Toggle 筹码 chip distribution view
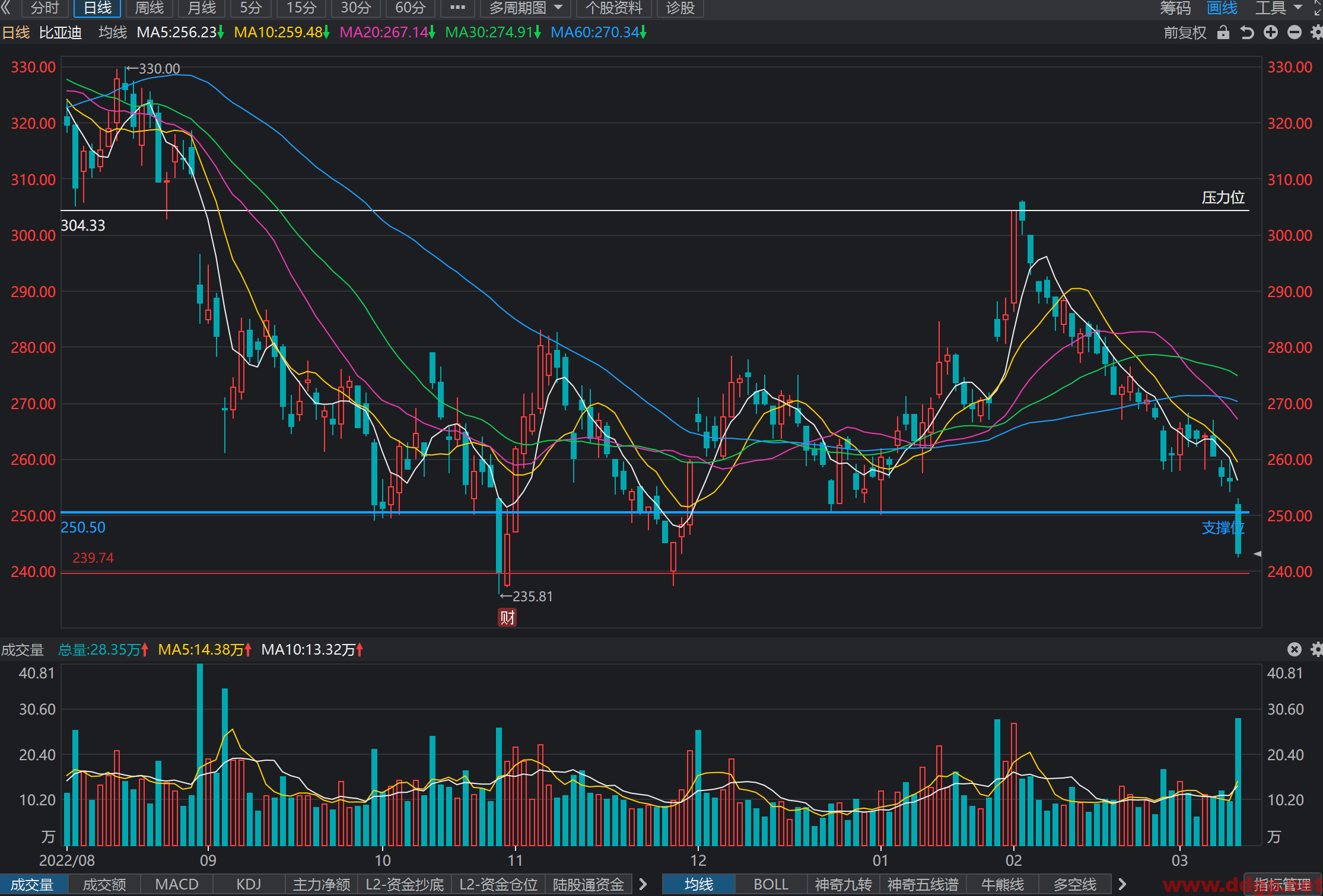The height and width of the screenshot is (896, 1323). coord(1175,8)
